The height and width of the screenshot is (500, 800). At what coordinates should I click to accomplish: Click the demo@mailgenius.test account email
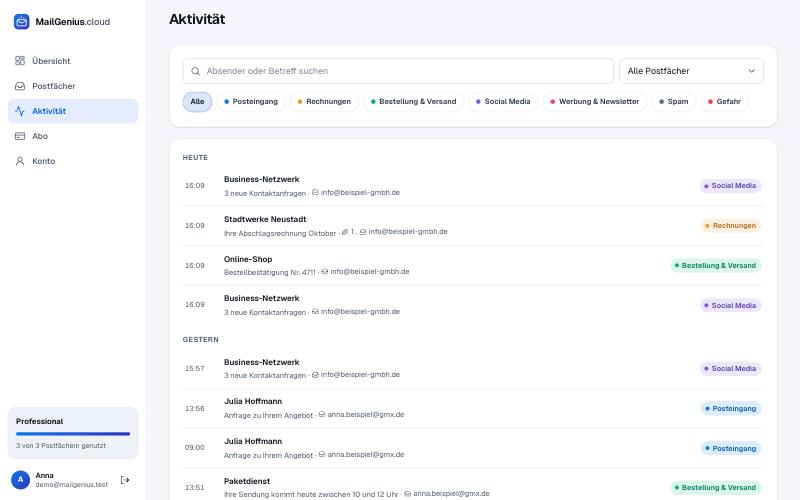pyautogui.click(x=71, y=485)
